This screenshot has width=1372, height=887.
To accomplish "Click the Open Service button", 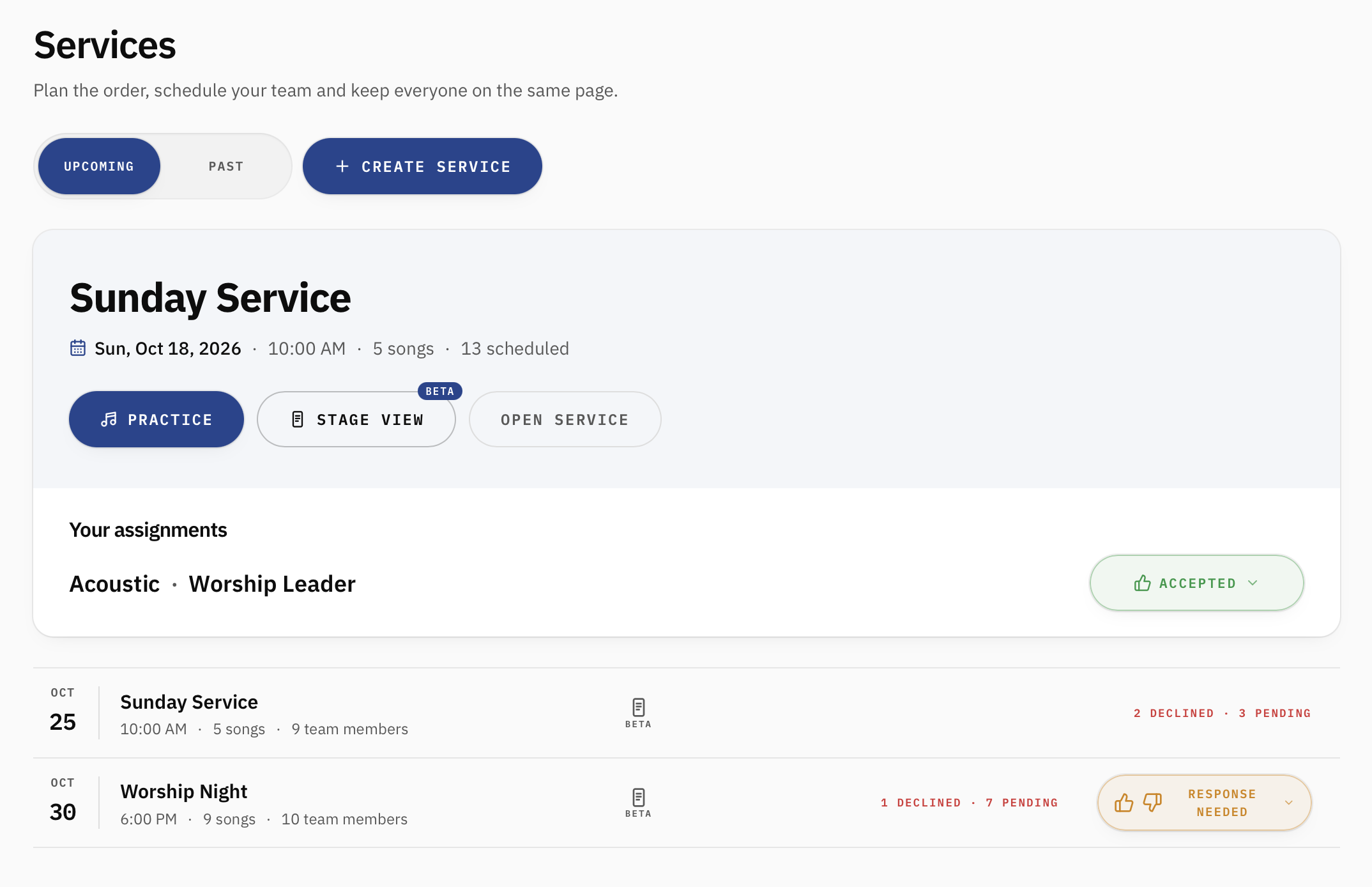I will coord(565,419).
